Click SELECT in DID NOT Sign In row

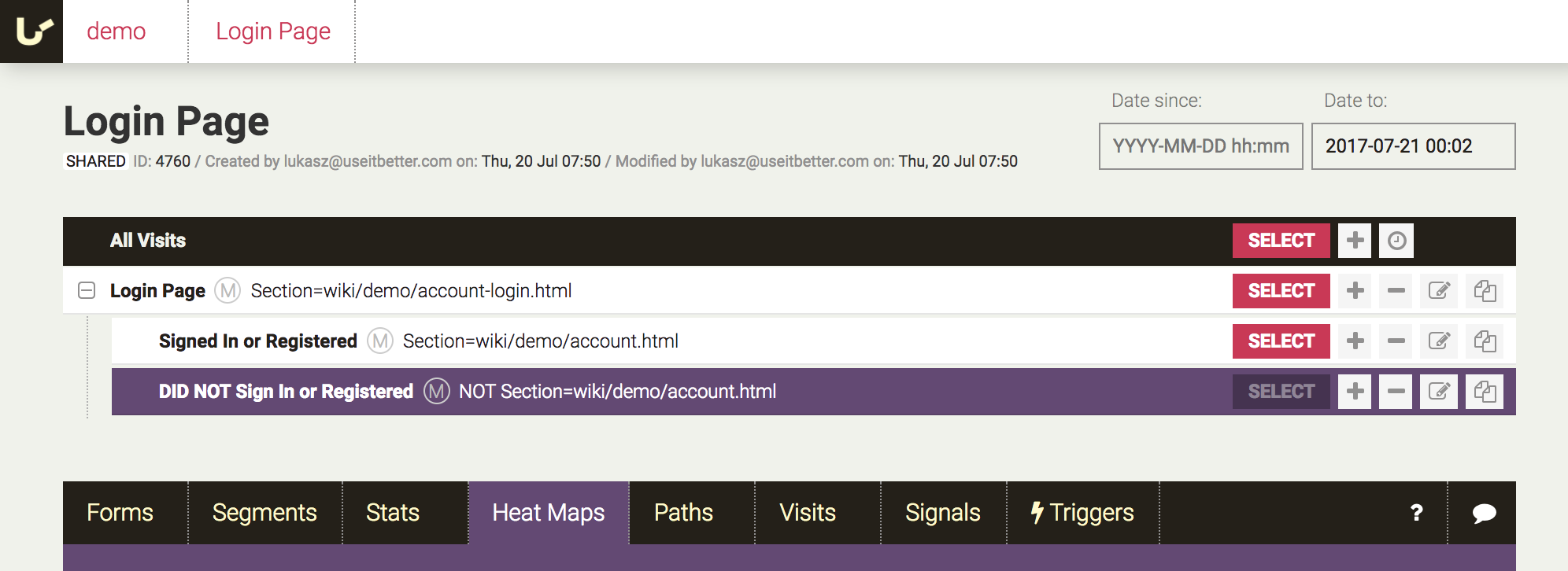tap(1281, 392)
